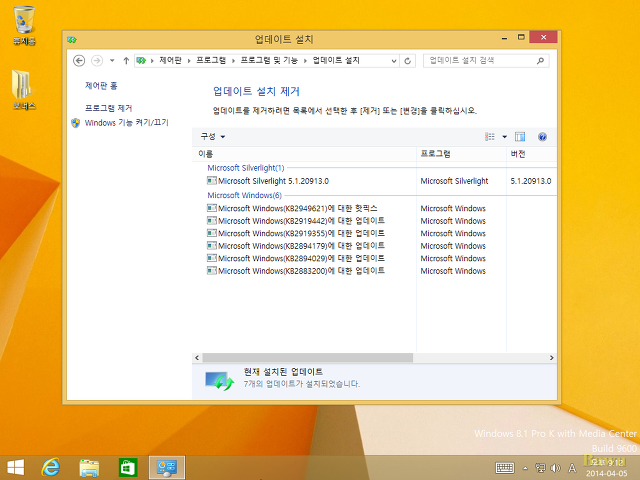Open 프로그램 제거 link

108,108
